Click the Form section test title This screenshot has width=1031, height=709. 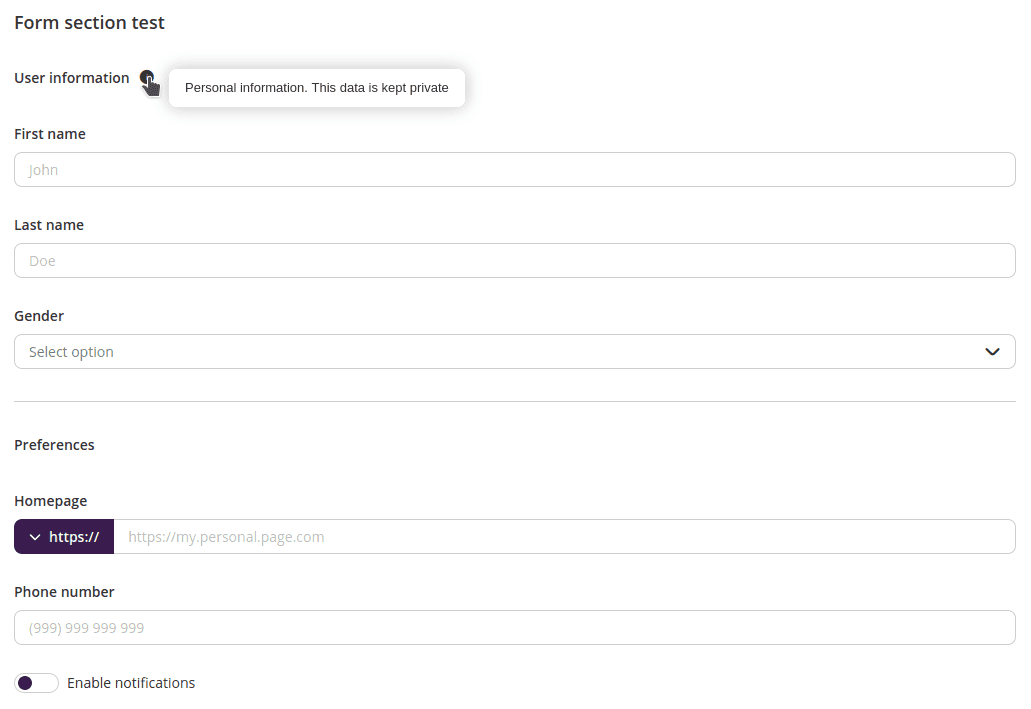[x=89, y=22]
